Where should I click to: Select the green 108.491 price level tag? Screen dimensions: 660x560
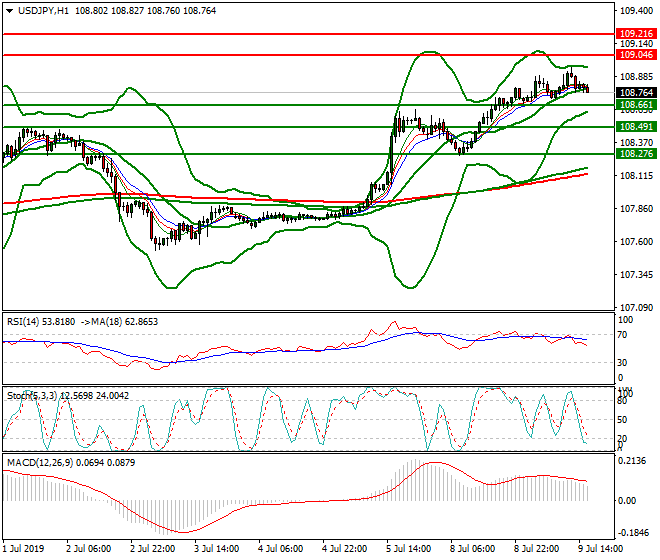pyautogui.click(x=636, y=127)
